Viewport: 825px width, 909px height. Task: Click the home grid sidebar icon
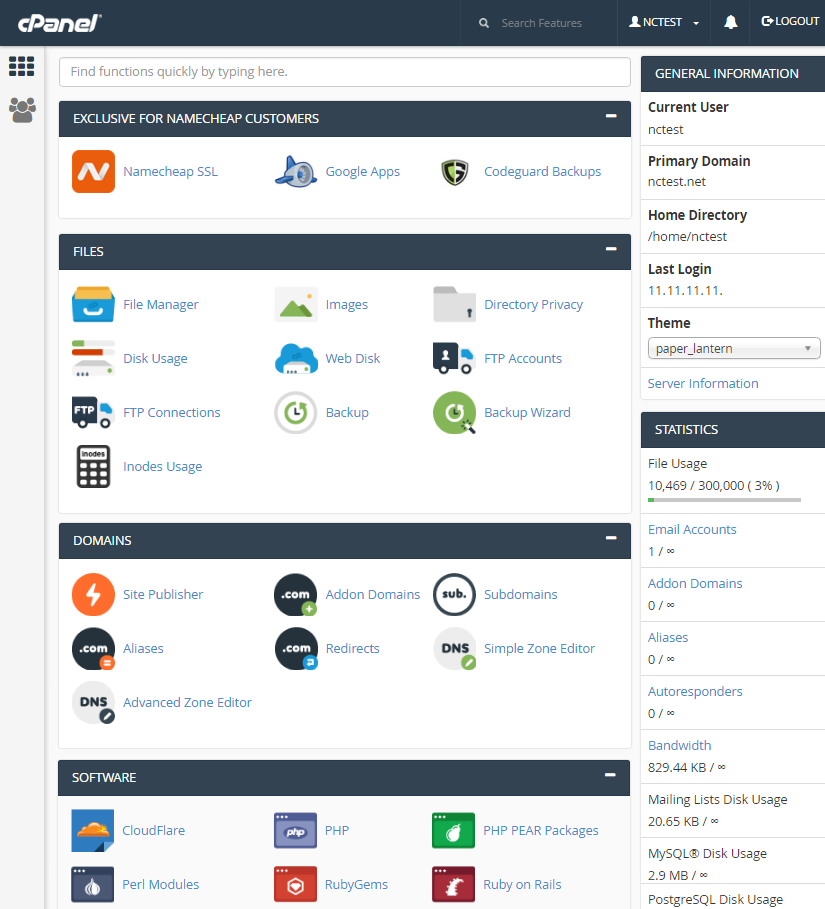click(x=21, y=66)
